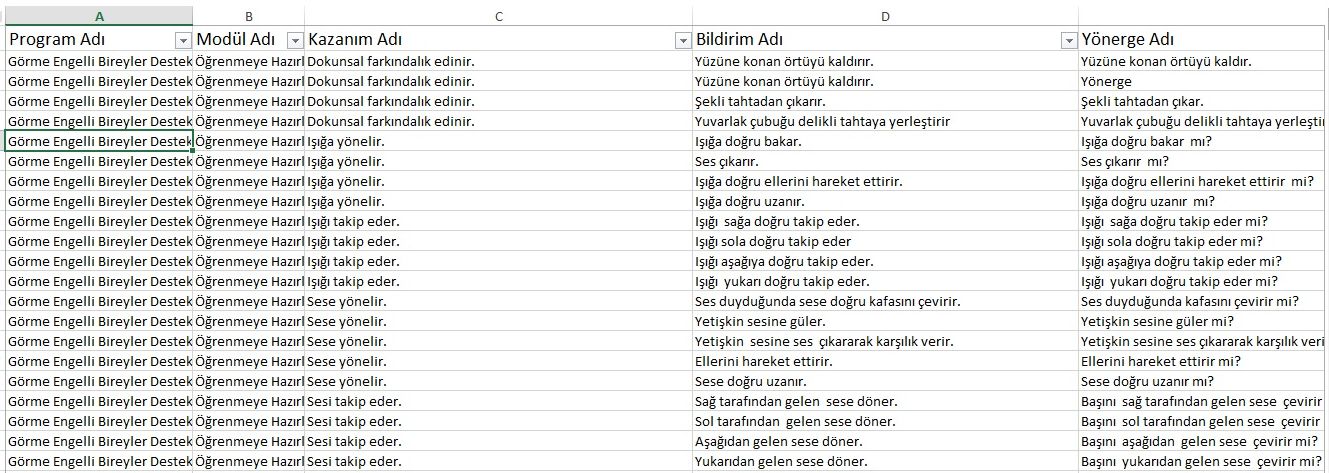Select the cell 'Yukarıdan gelen sese döner.'
Screen dimensions: 1329x473
click(x=886, y=461)
